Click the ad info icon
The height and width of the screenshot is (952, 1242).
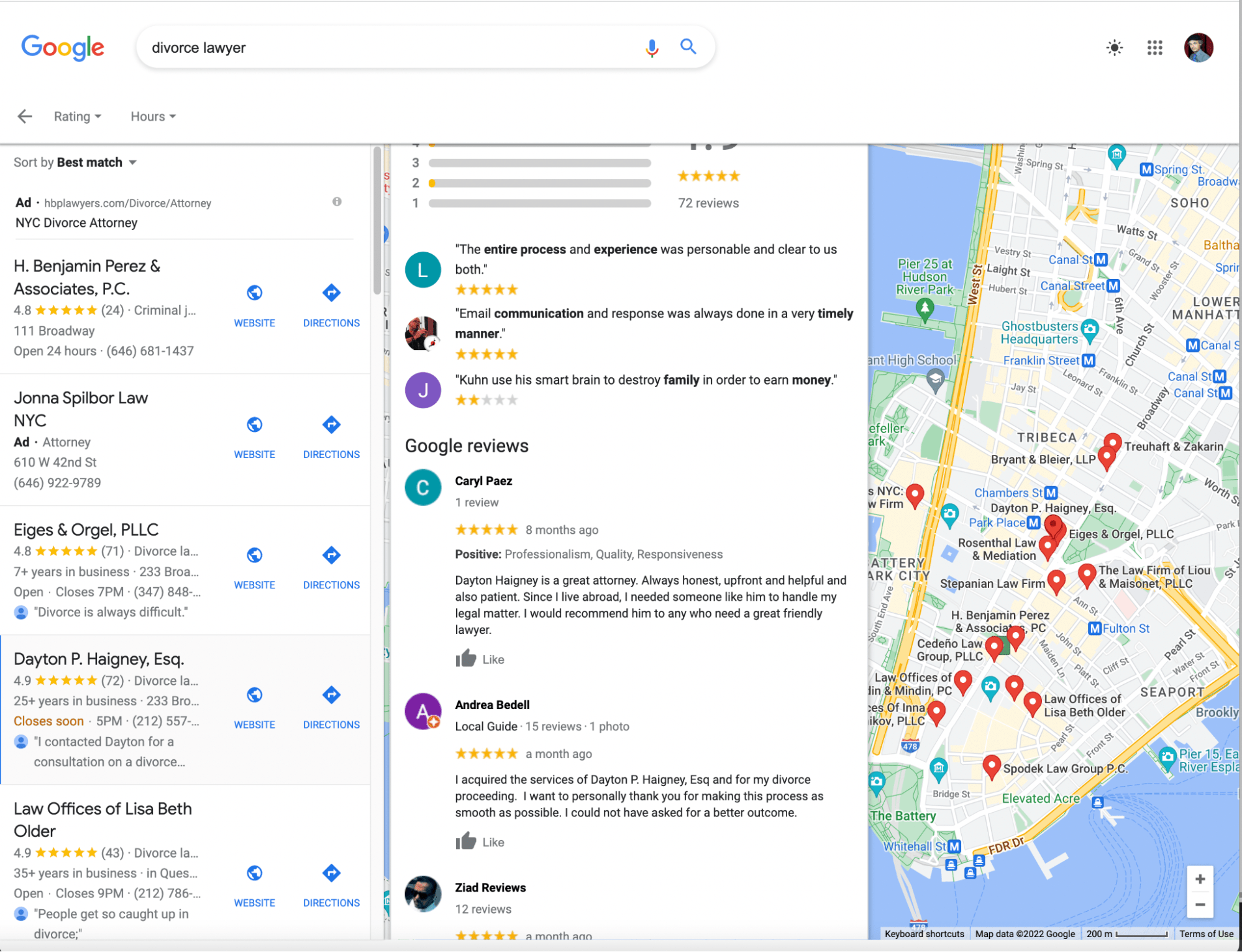click(337, 201)
